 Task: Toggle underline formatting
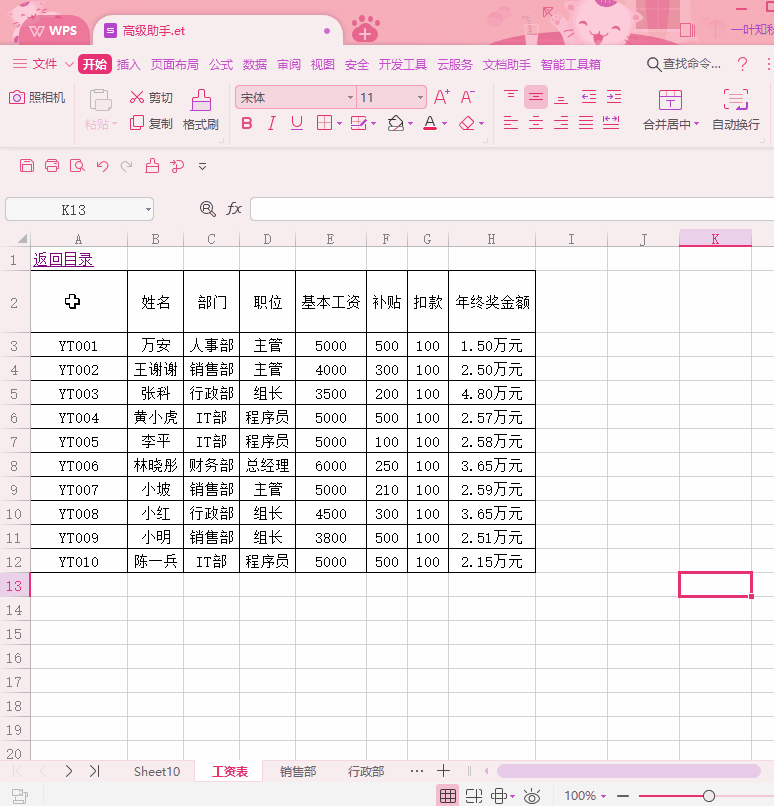pyautogui.click(x=297, y=123)
